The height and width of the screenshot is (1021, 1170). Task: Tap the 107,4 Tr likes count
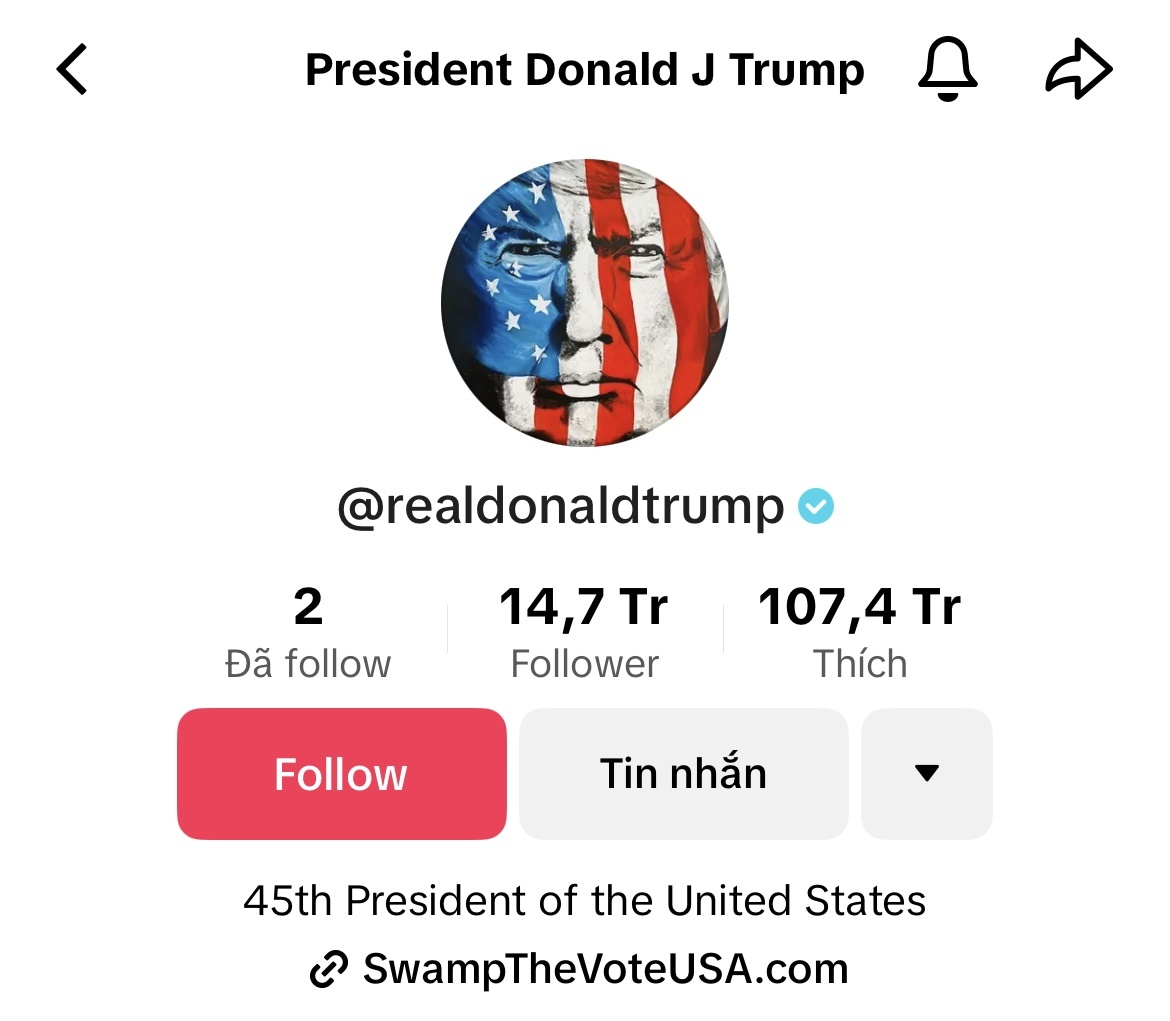(860, 606)
